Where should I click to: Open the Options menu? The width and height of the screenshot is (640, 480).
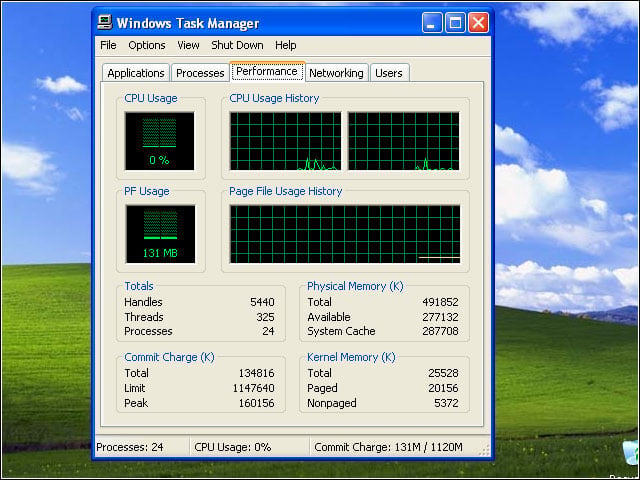point(147,45)
